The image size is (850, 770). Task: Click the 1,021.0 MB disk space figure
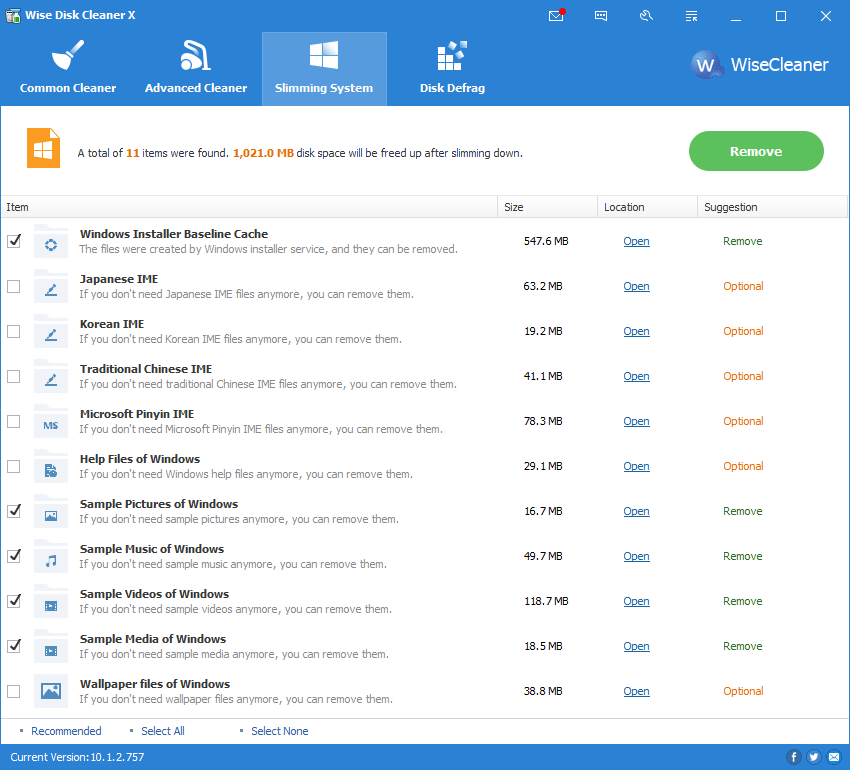(263, 153)
